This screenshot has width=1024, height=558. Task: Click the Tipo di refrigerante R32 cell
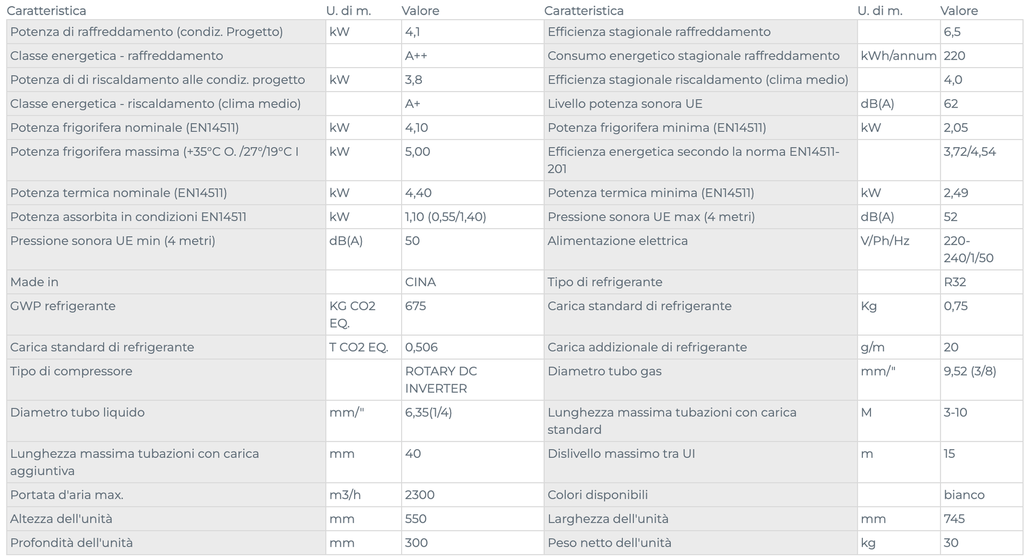(x=955, y=282)
